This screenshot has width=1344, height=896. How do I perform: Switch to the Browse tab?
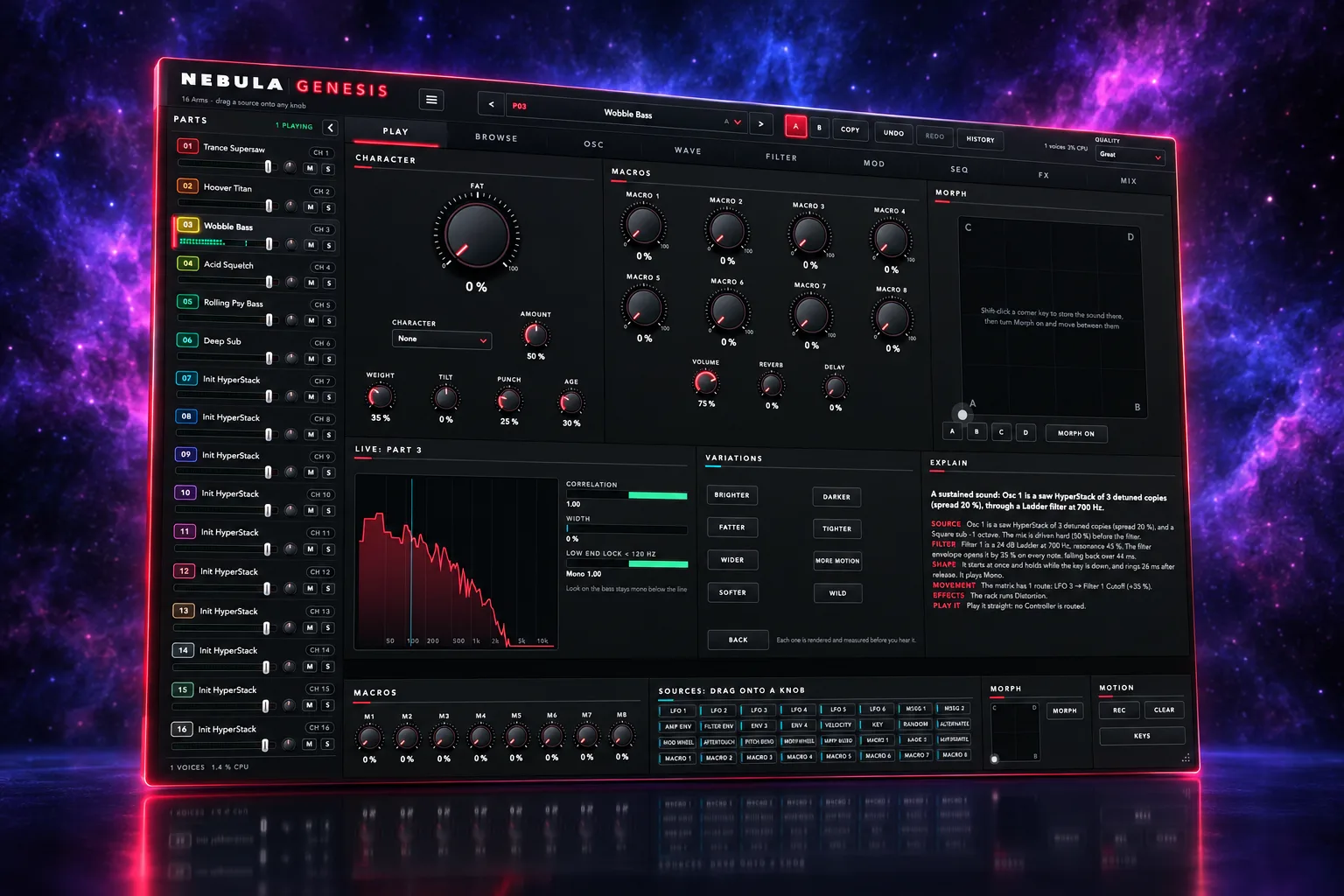[496, 137]
